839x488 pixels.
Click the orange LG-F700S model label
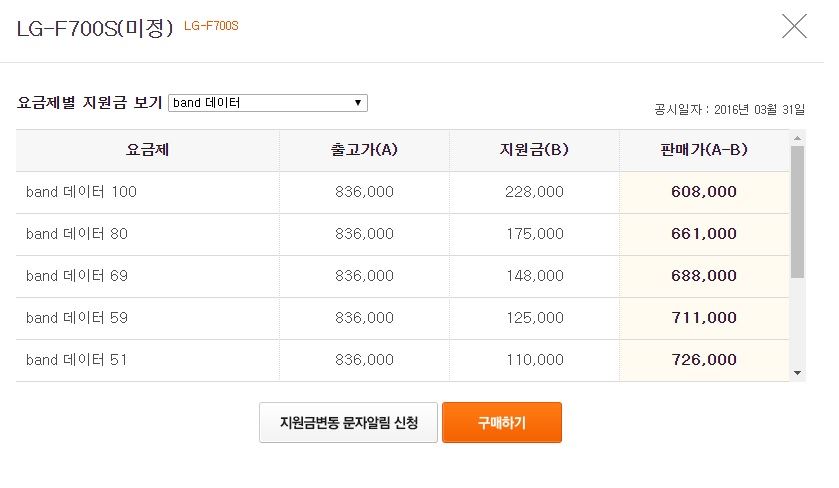(x=211, y=26)
